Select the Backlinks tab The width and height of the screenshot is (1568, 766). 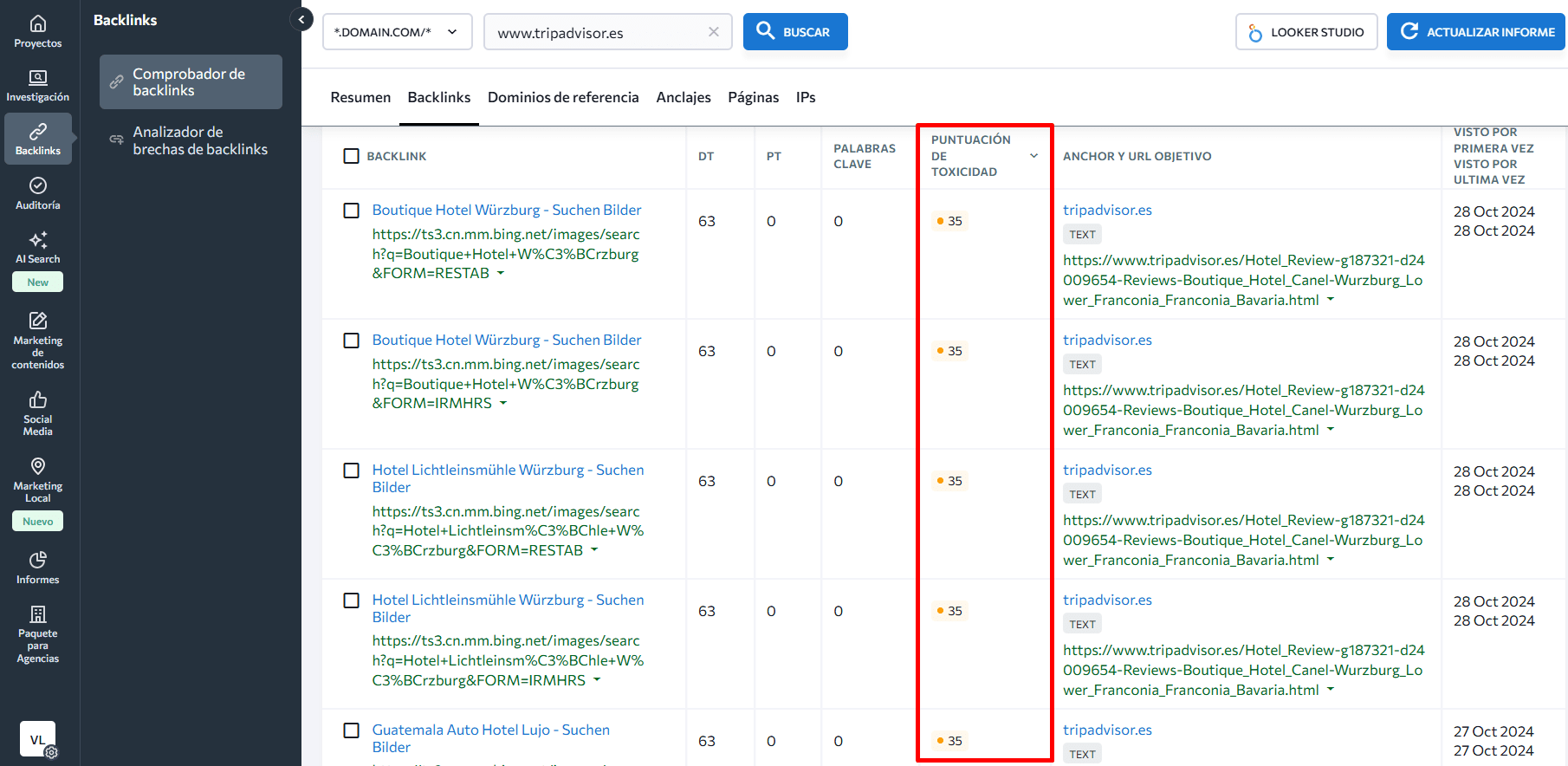pos(439,97)
